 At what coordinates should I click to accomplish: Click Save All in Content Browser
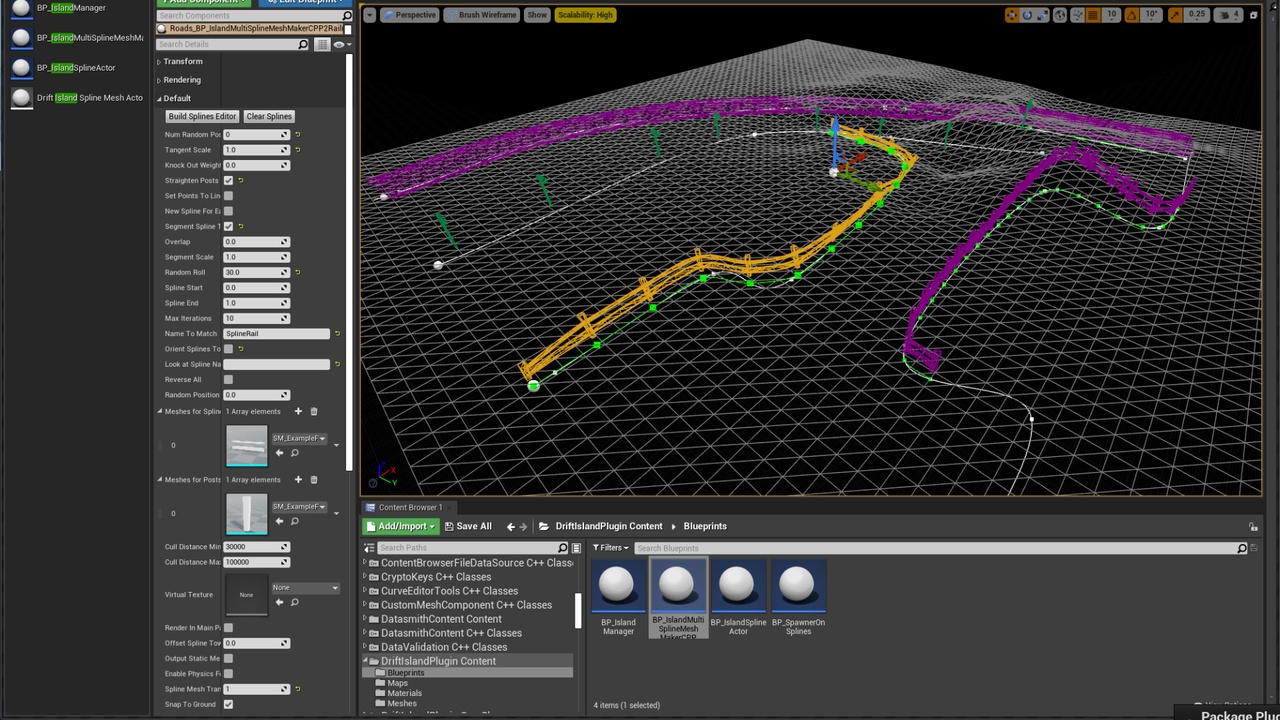point(468,526)
